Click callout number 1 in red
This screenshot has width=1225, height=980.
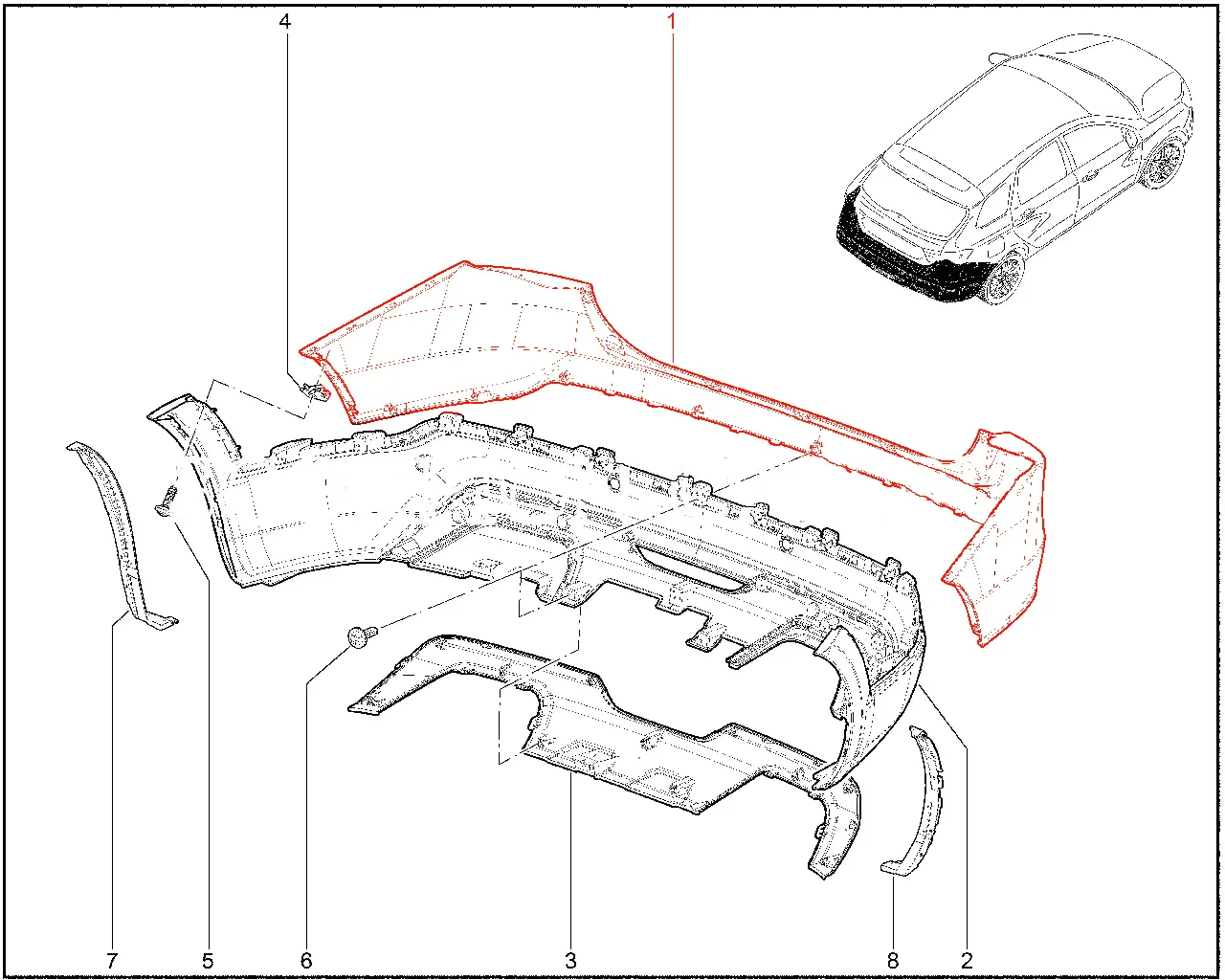671,20
